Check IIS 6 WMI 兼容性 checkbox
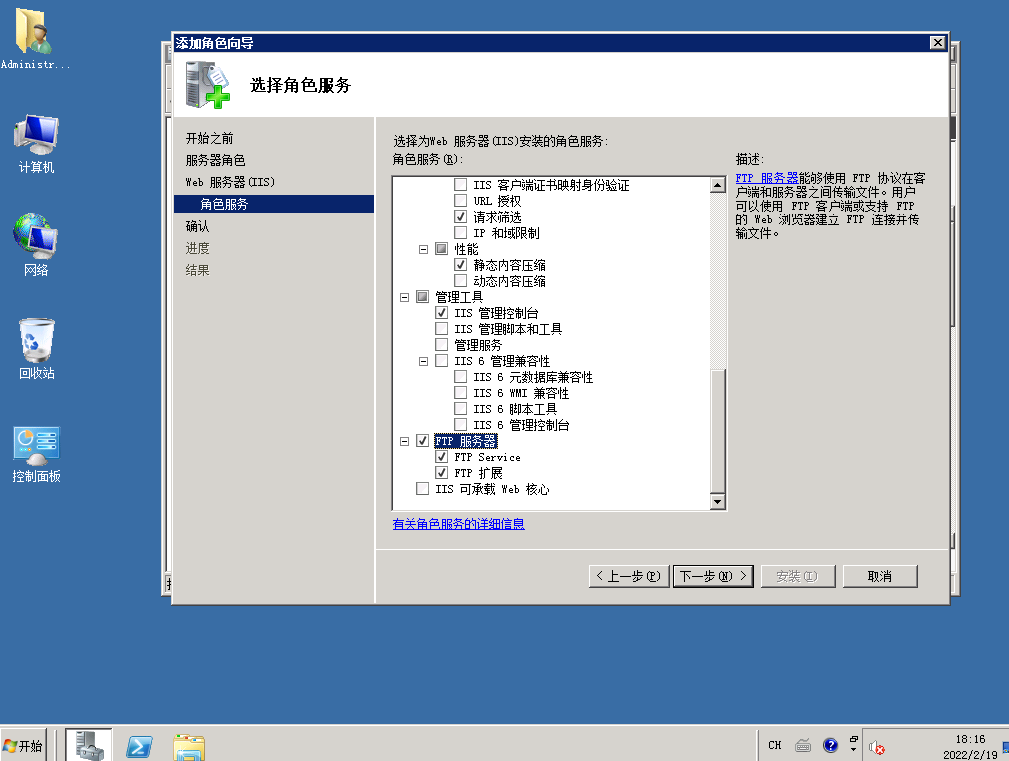The image size is (1009, 761). (460, 392)
